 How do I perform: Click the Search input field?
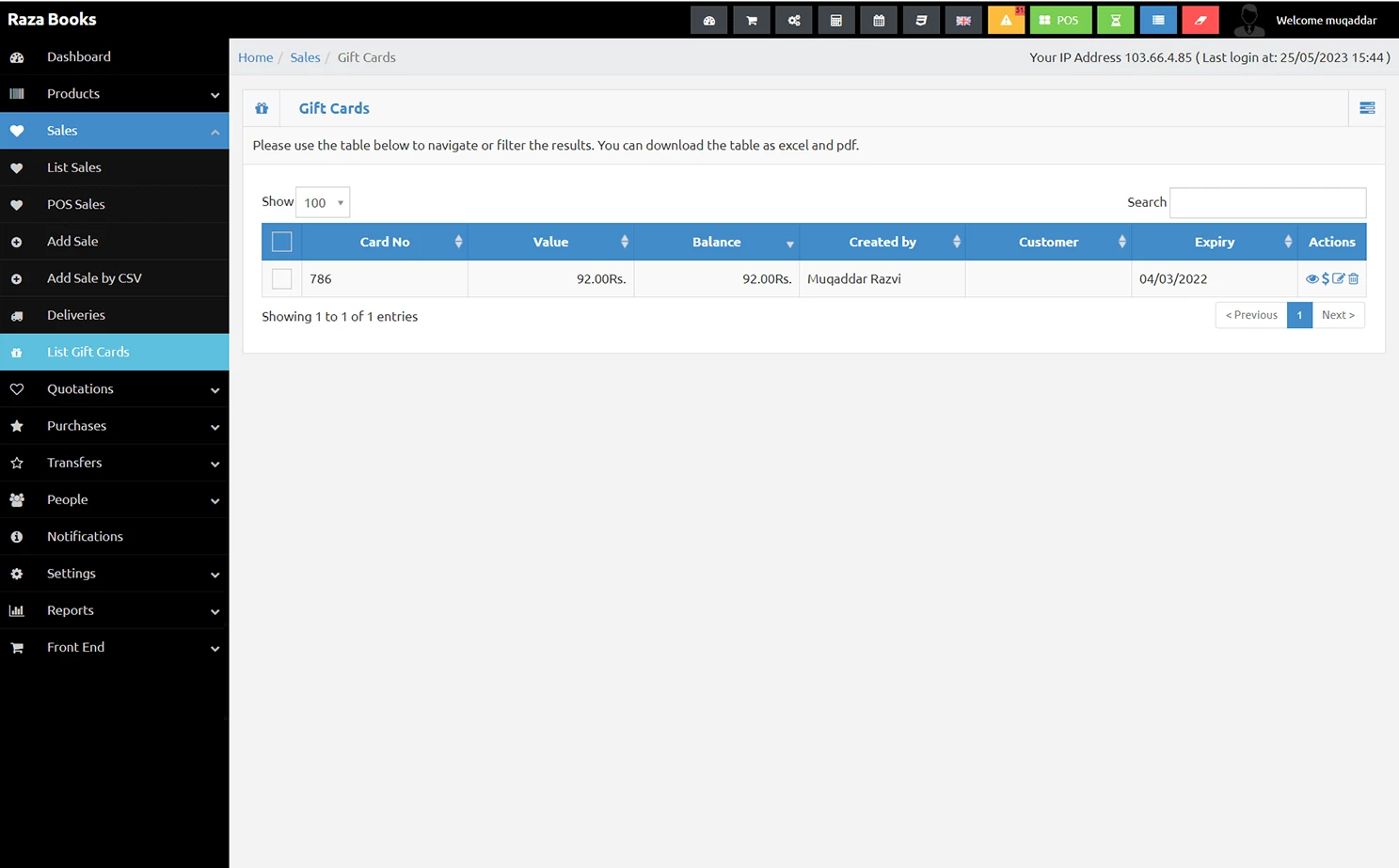pyautogui.click(x=1266, y=202)
